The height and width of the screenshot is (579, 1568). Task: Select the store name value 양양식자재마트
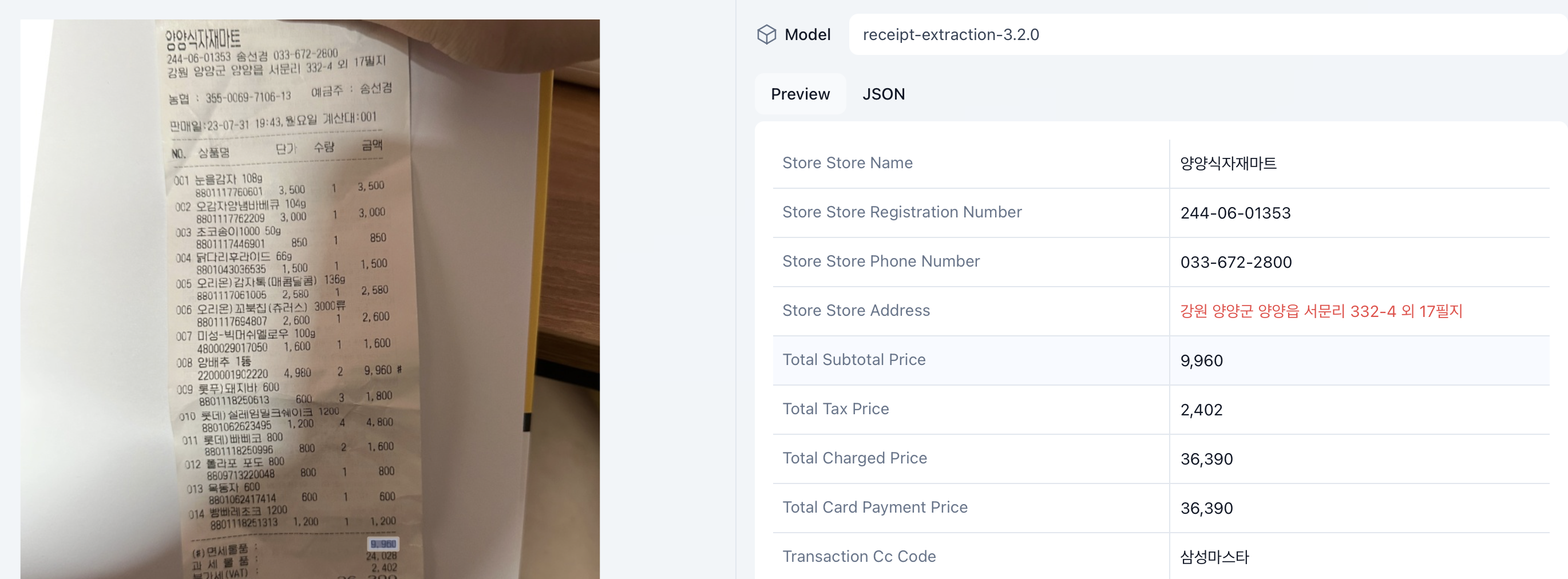click(x=1228, y=164)
